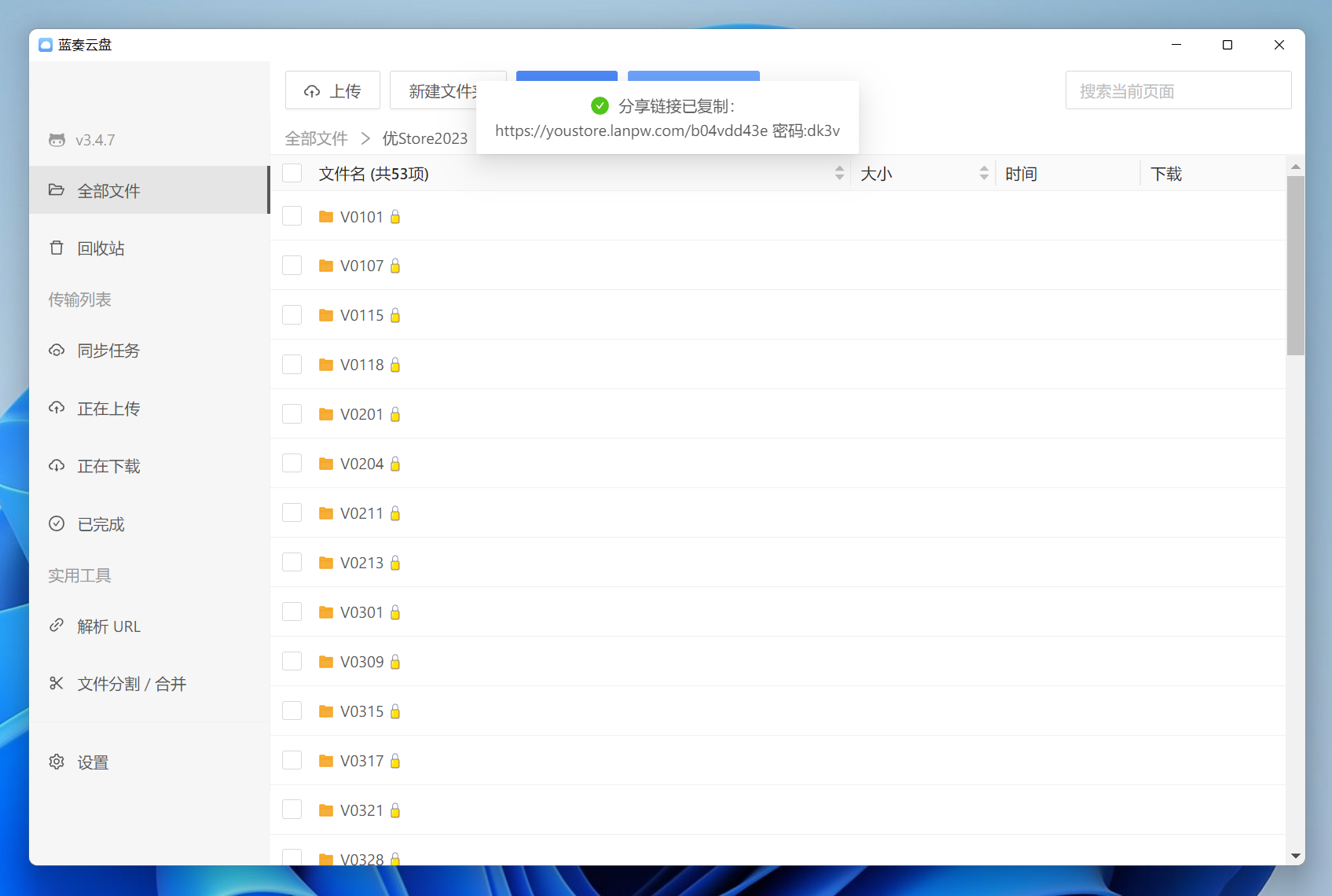Check the box for folder V0118

click(x=292, y=365)
